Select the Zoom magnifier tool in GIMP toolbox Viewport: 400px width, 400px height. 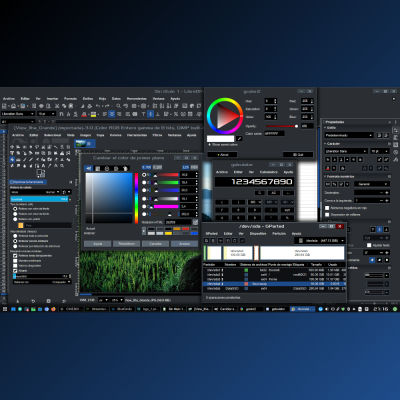coord(62,166)
